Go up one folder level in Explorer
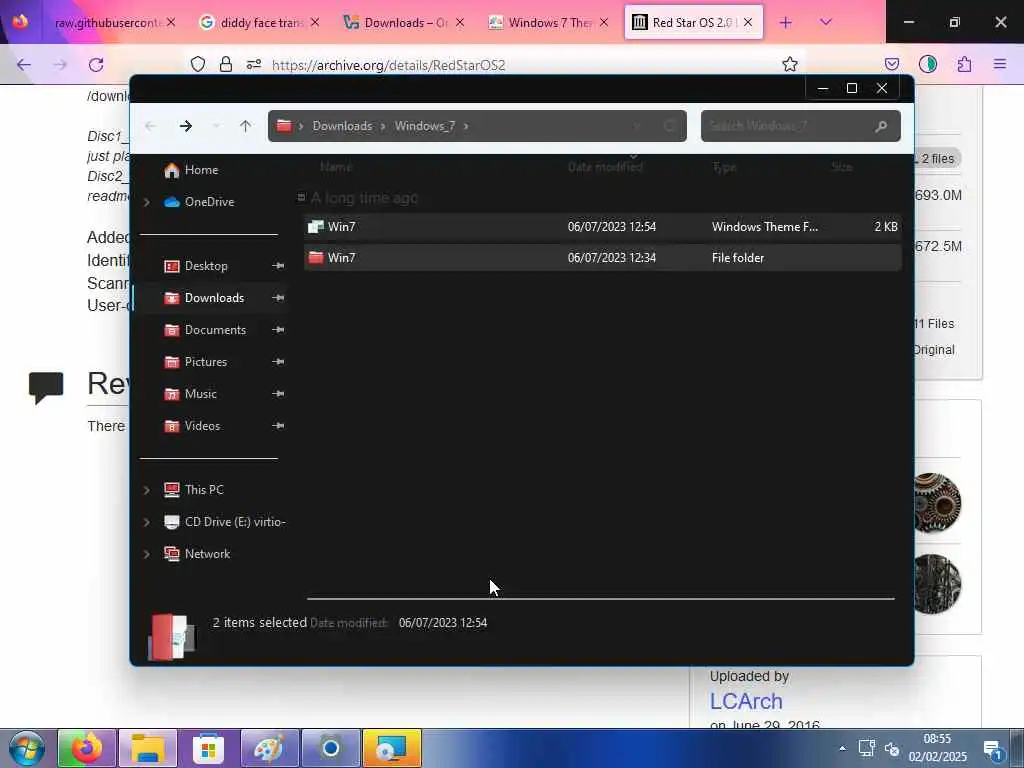Viewport: 1024px width, 768px height. tap(246, 126)
